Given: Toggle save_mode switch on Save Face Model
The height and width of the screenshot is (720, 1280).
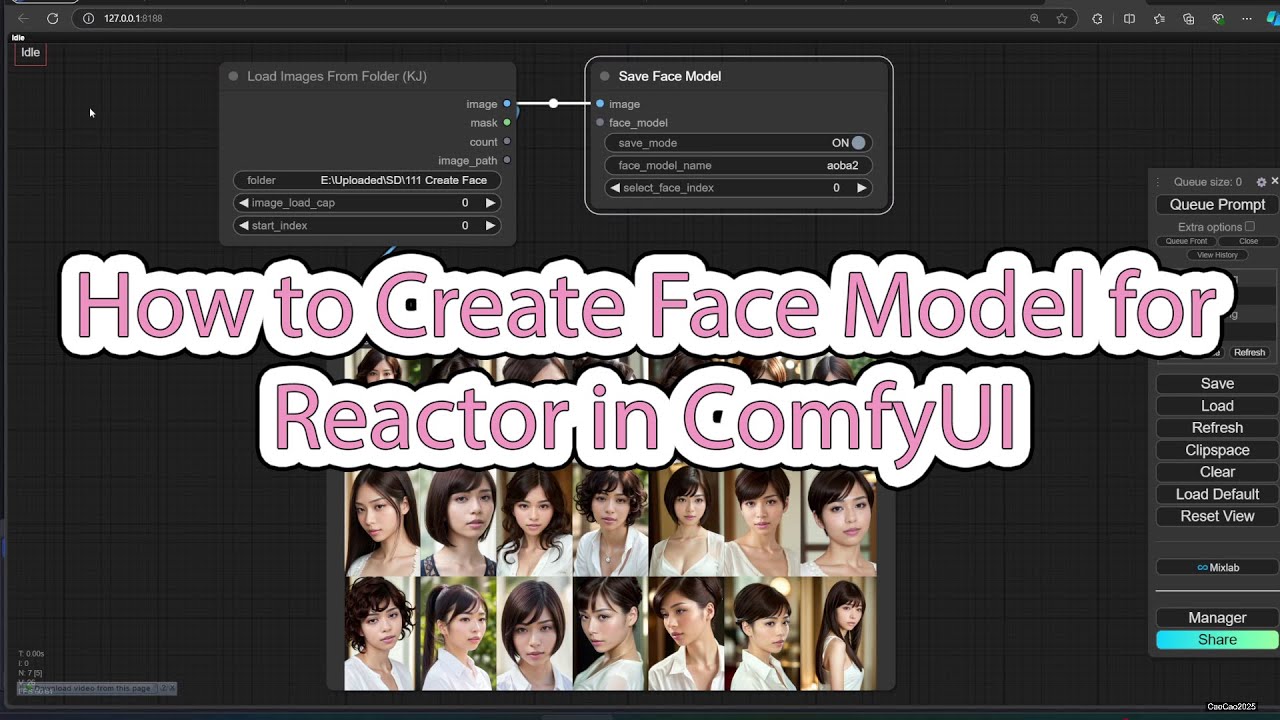Looking at the screenshot, I should pyautogui.click(x=858, y=143).
